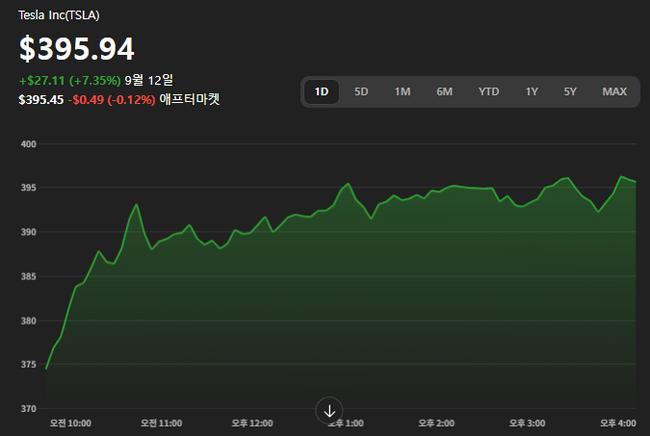Viewport: 650px width, 436px height.
Task: Click the price line peak near 오전 11:00
Action: tap(136, 204)
